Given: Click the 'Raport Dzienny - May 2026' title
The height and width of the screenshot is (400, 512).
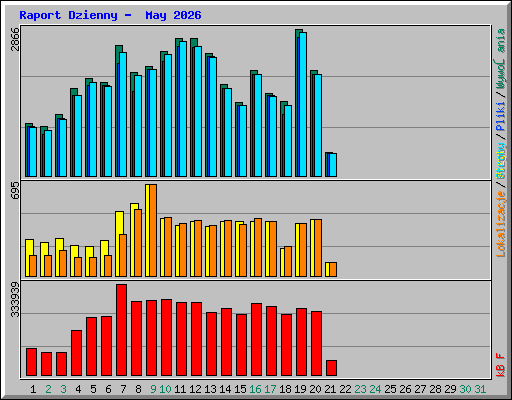Looking at the screenshot, I should coord(110,15).
